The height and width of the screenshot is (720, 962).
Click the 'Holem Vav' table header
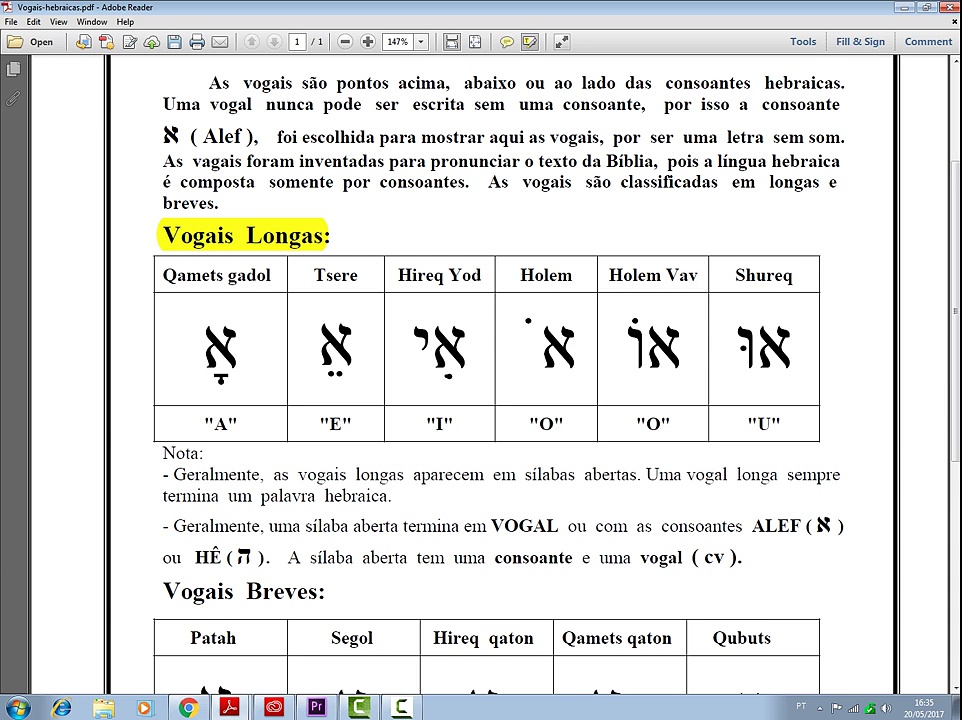point(653,275)
